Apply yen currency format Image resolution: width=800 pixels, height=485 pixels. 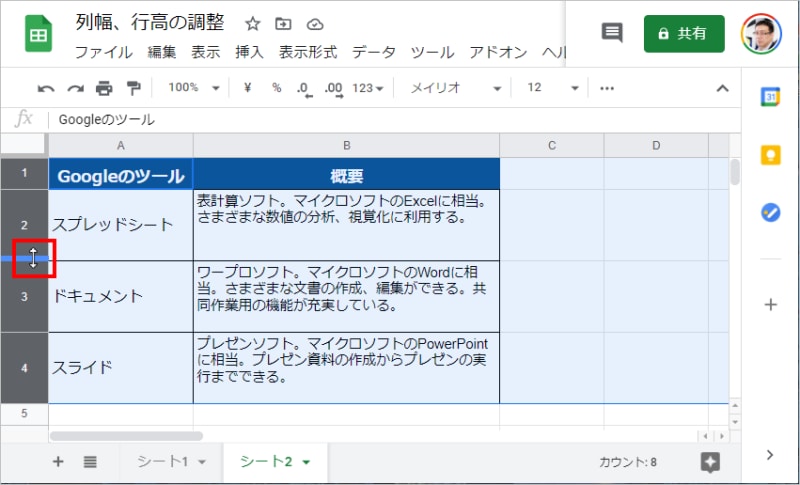(247, 88)
